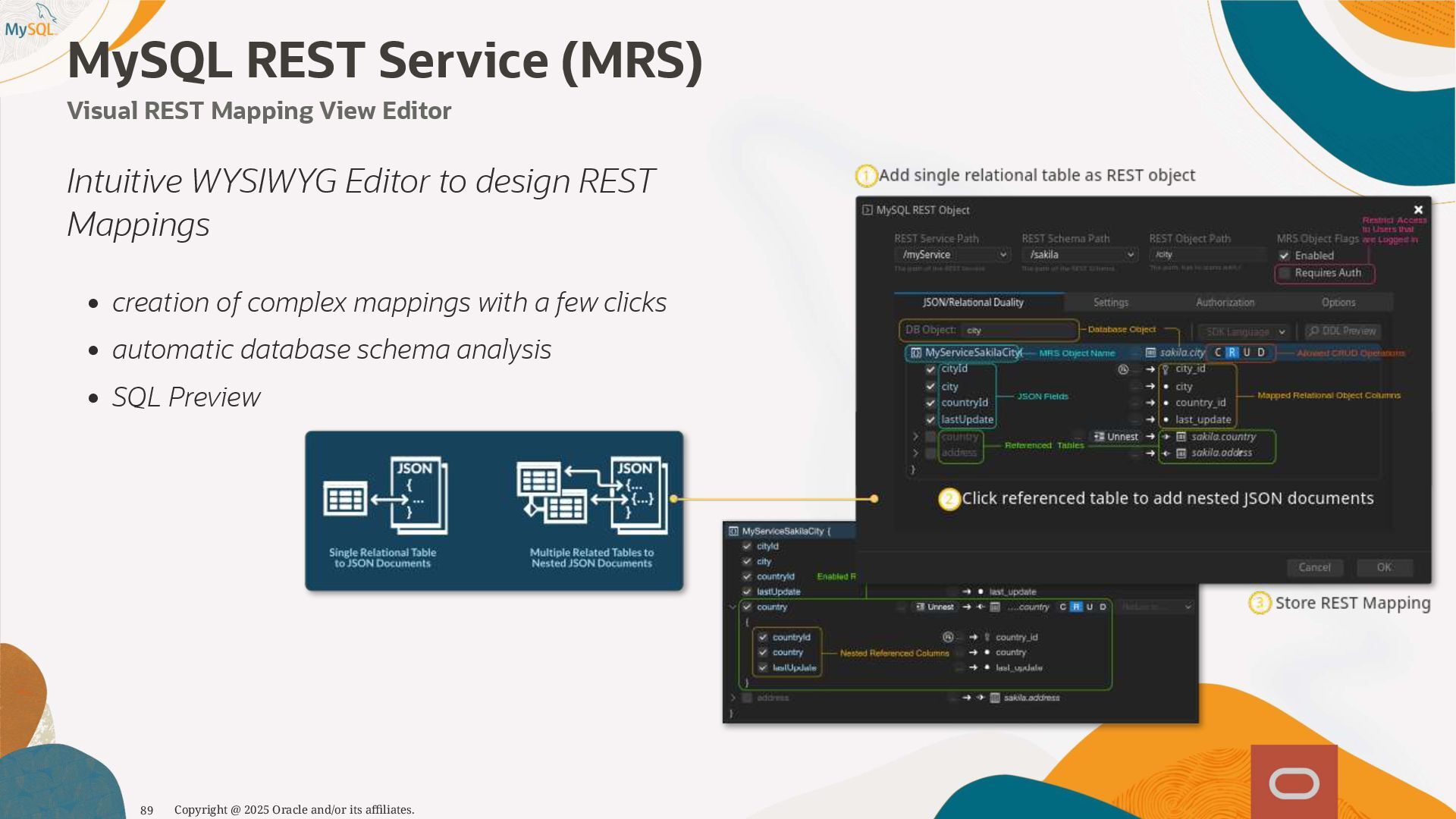Click the Unnest icon in dialog

(x=1099, y=437)
